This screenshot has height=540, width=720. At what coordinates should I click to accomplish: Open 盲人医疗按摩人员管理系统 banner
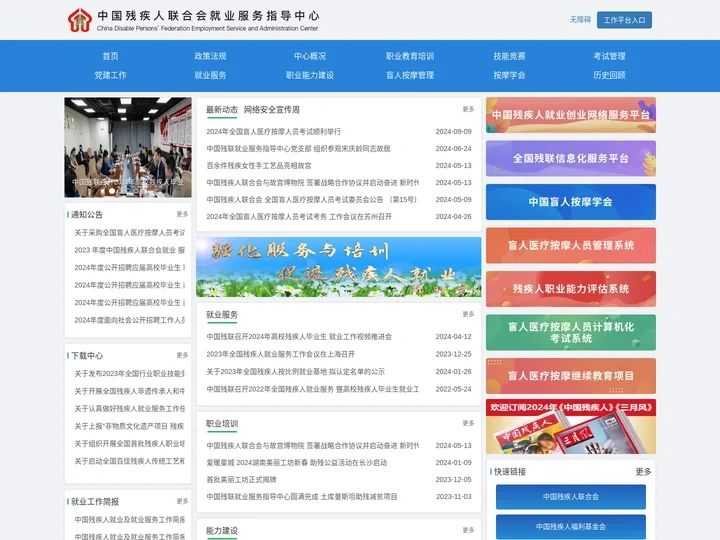571,245
